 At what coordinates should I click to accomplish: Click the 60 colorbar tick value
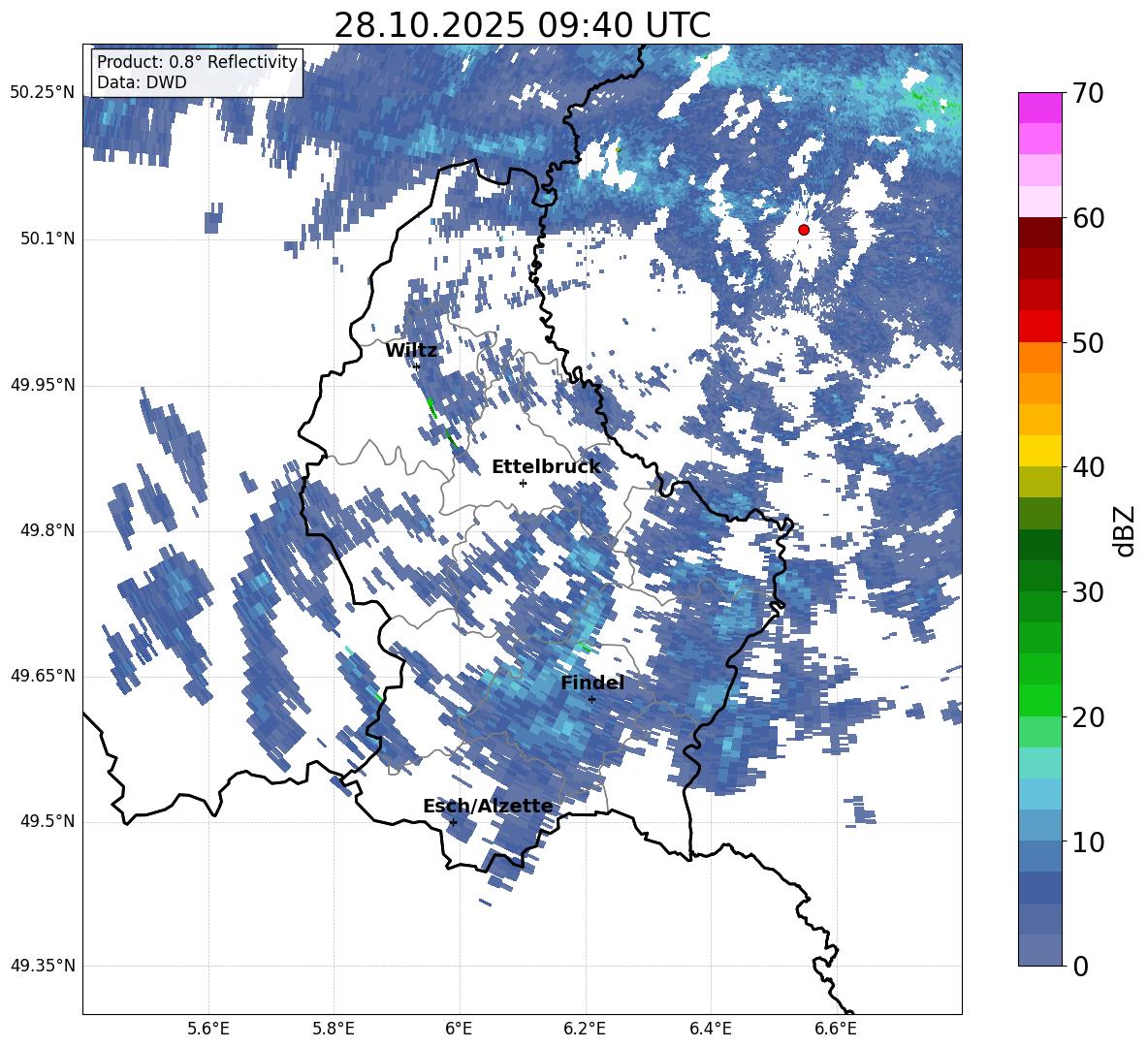coord(1087,218)
